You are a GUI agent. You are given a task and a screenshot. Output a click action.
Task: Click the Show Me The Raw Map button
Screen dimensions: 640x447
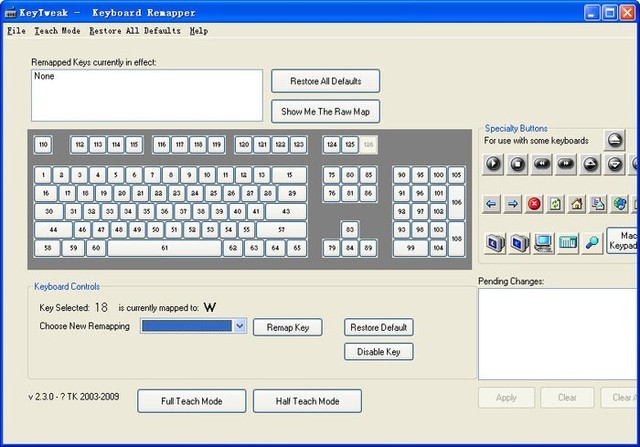[325, 110]
